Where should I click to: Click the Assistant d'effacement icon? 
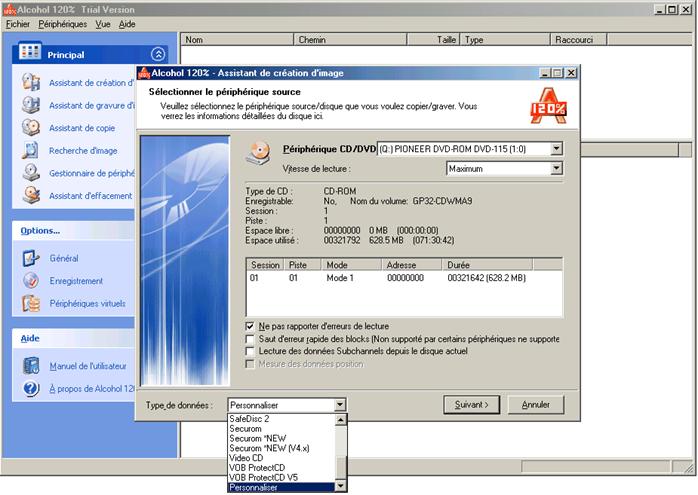[x=31, y=195]
